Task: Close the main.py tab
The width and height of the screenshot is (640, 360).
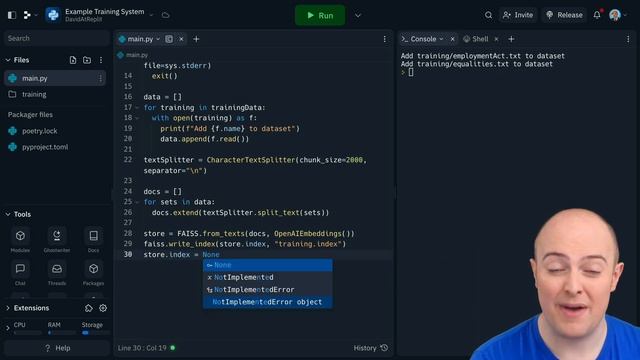Action: coord(181,39)
